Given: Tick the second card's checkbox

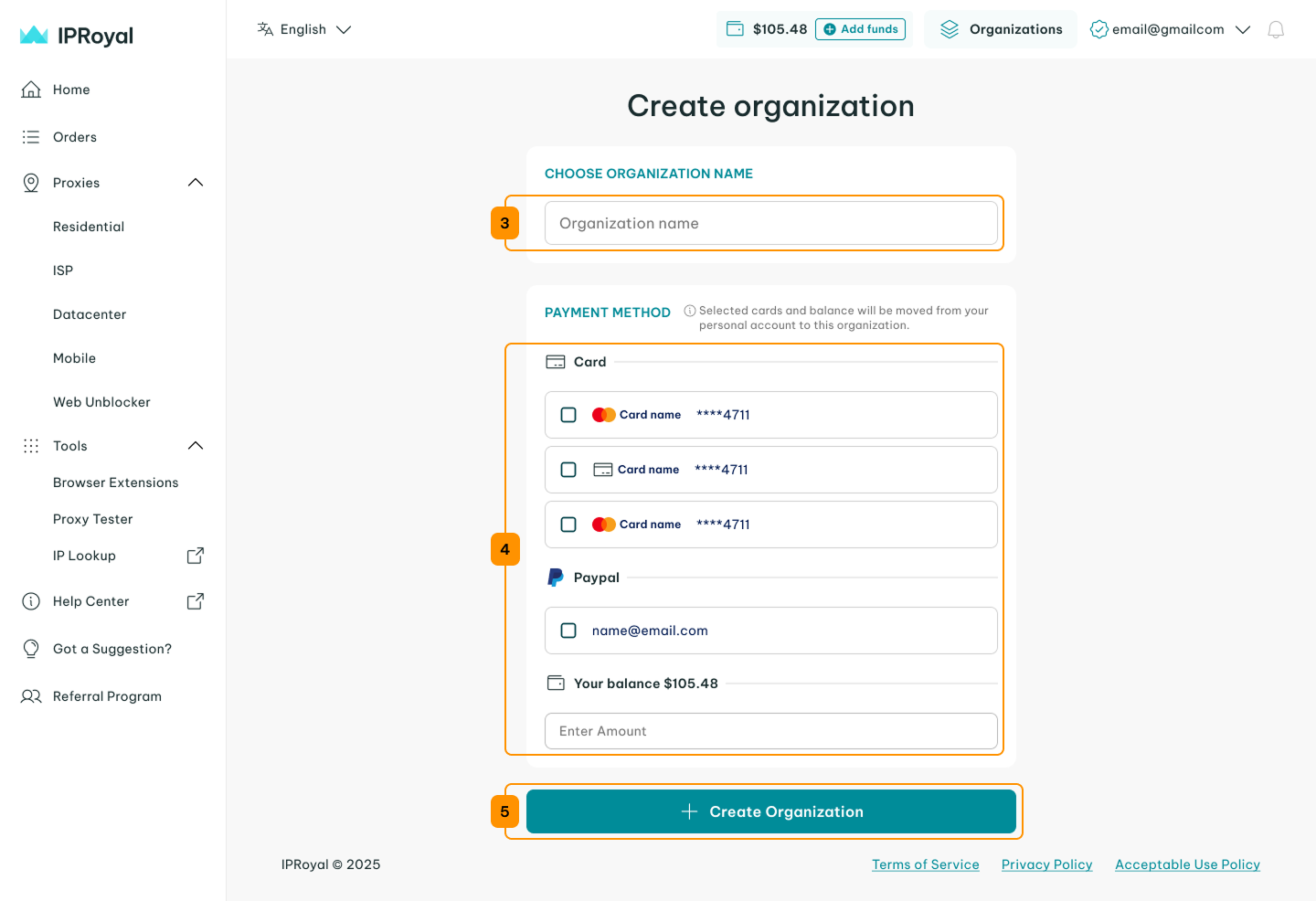Looking at the screenshot, I should tap(568, 470).
